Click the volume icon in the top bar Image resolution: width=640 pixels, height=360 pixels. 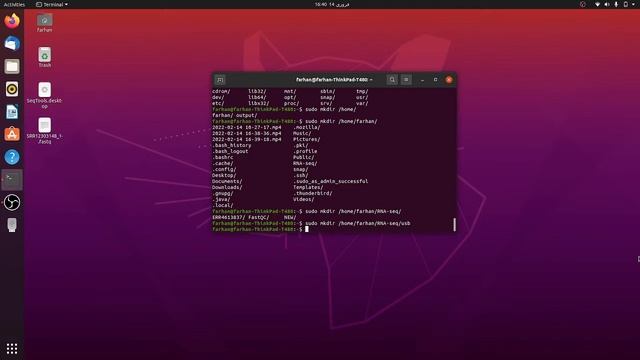[x=607, y=4]
